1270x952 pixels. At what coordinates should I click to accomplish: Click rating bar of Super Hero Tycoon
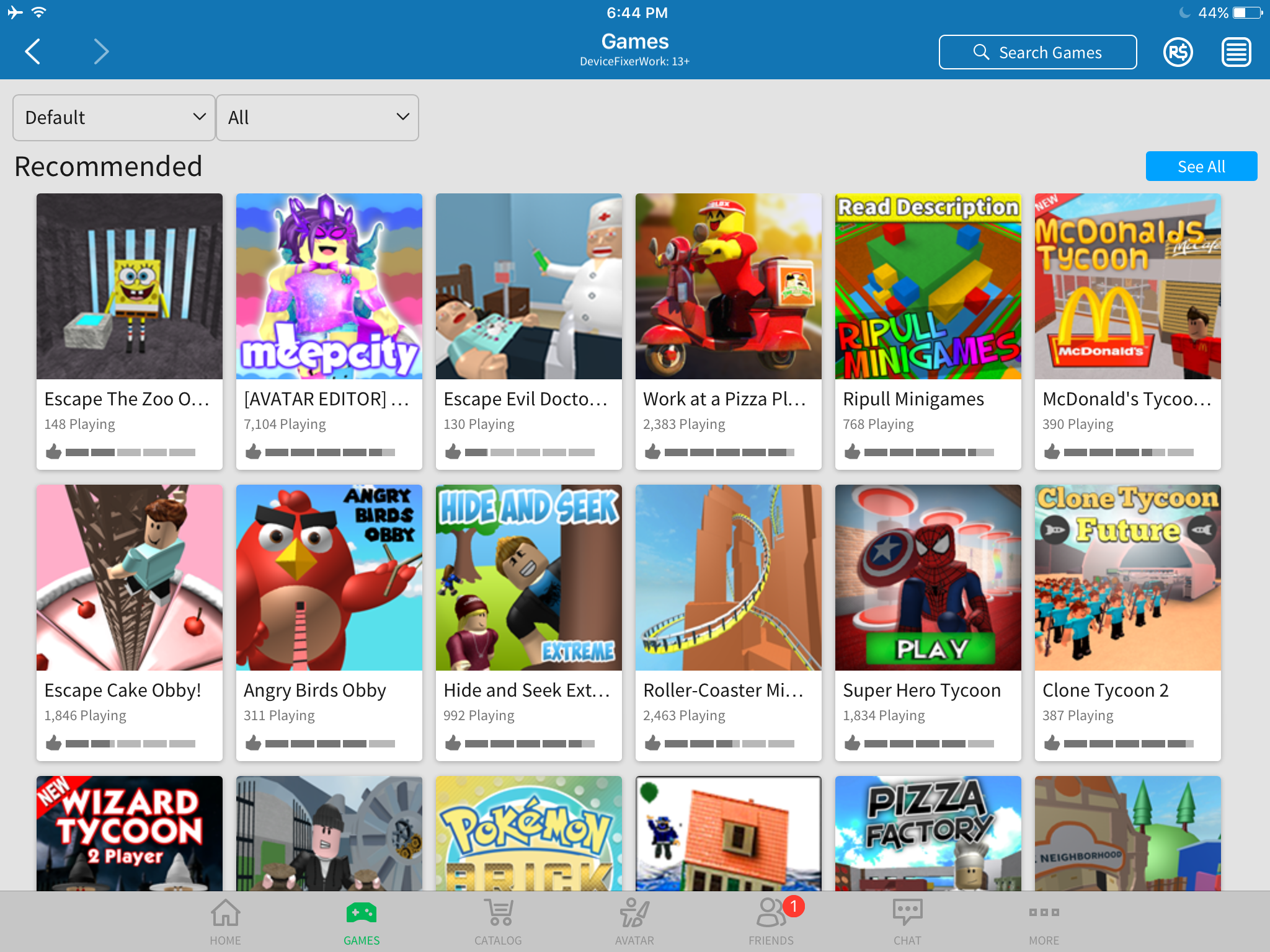click(929, 744)
